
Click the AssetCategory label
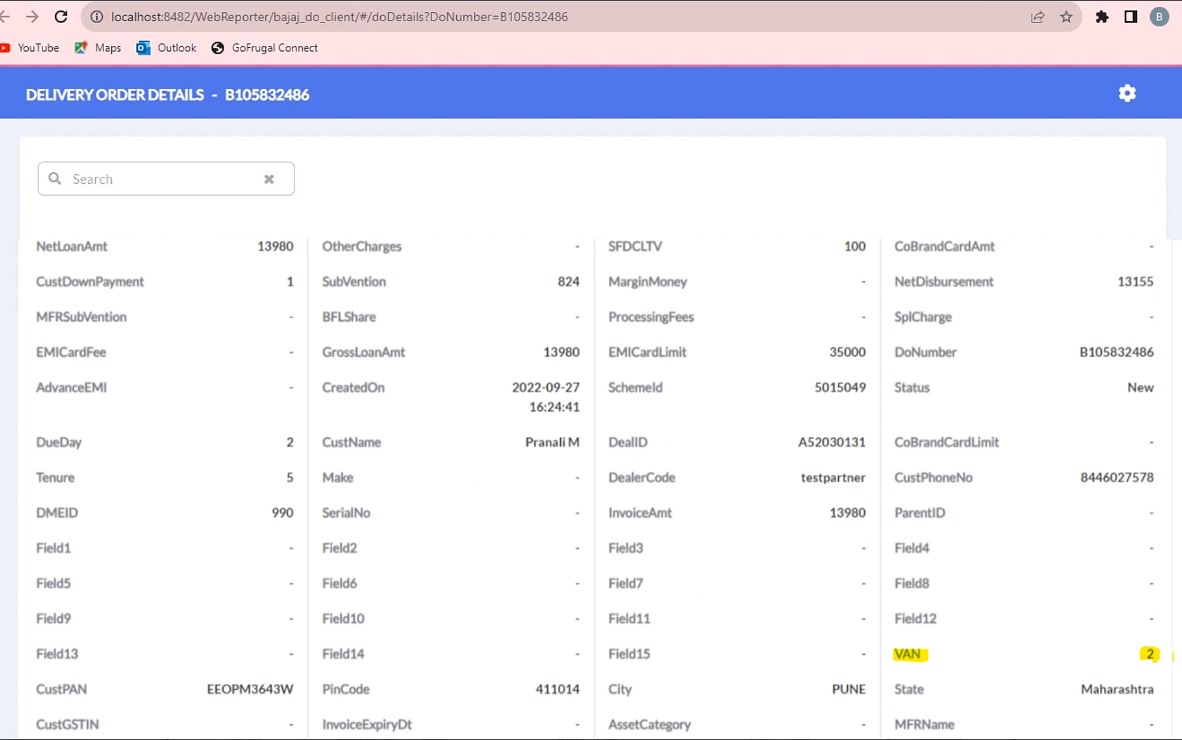coord(649,725)
